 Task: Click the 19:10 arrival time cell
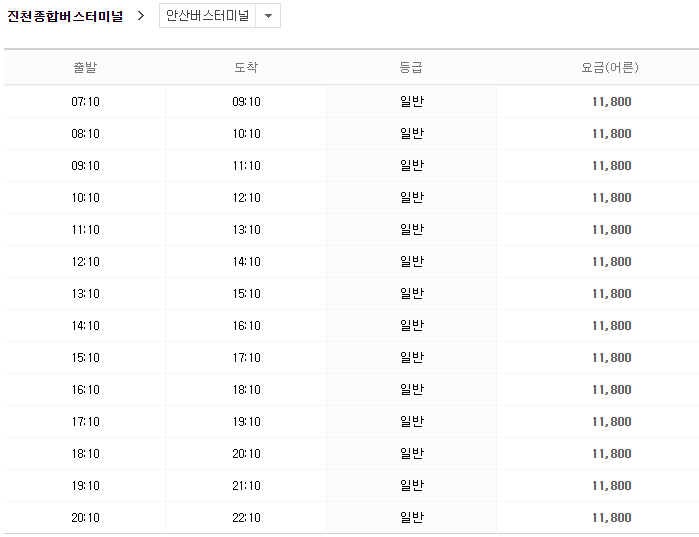tap(246, 422)
